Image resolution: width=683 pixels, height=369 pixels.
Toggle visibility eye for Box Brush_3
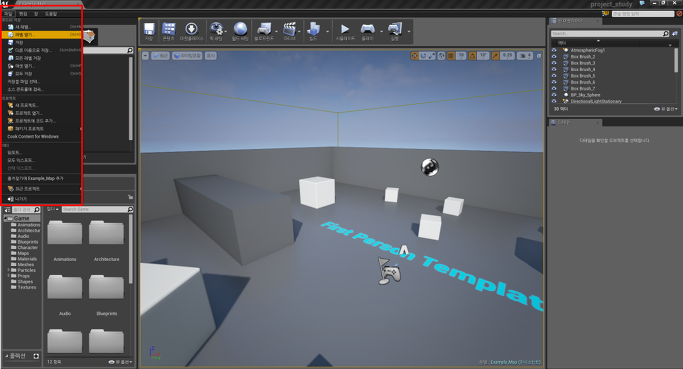(554, 63)
